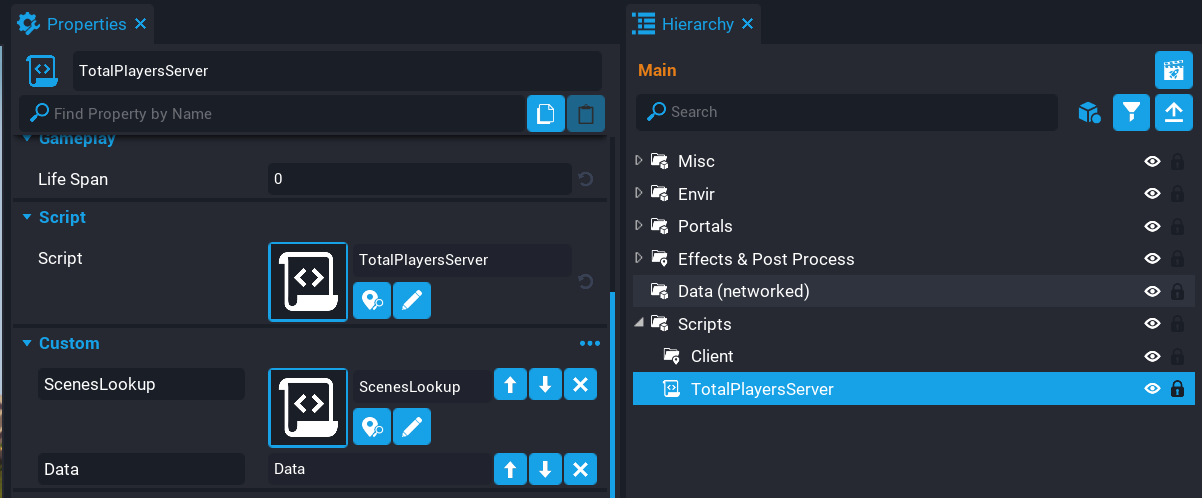
Task: Collapse the Scripts folder
Action: click(x=640, y=323)
